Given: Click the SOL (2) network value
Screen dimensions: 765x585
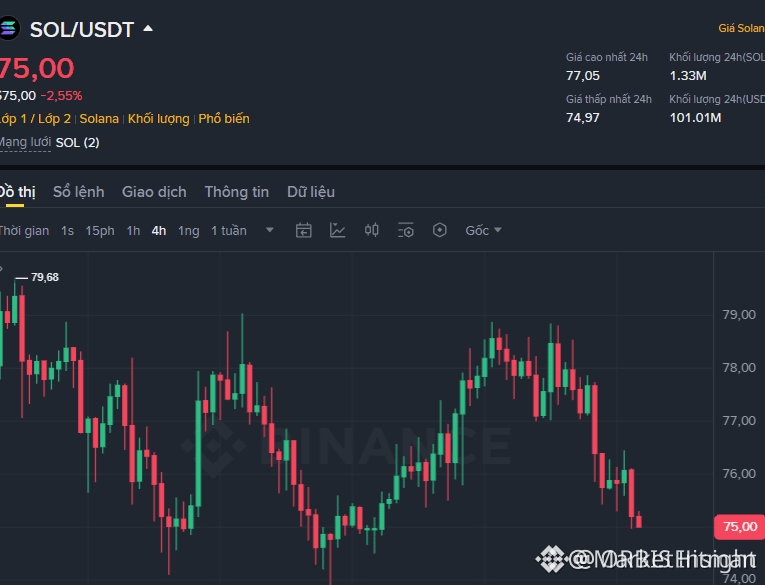Looking at the screenshot, I should click(78, 142).
